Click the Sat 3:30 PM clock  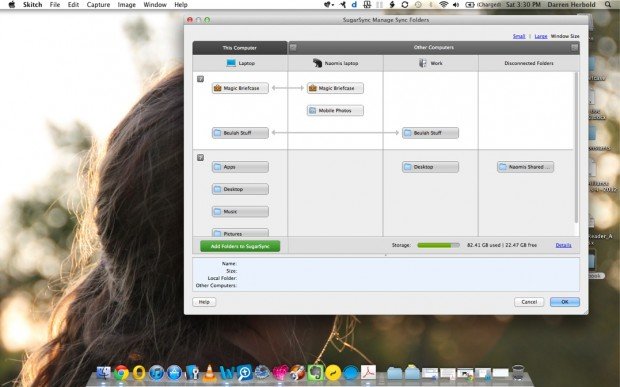pos(523,5)
